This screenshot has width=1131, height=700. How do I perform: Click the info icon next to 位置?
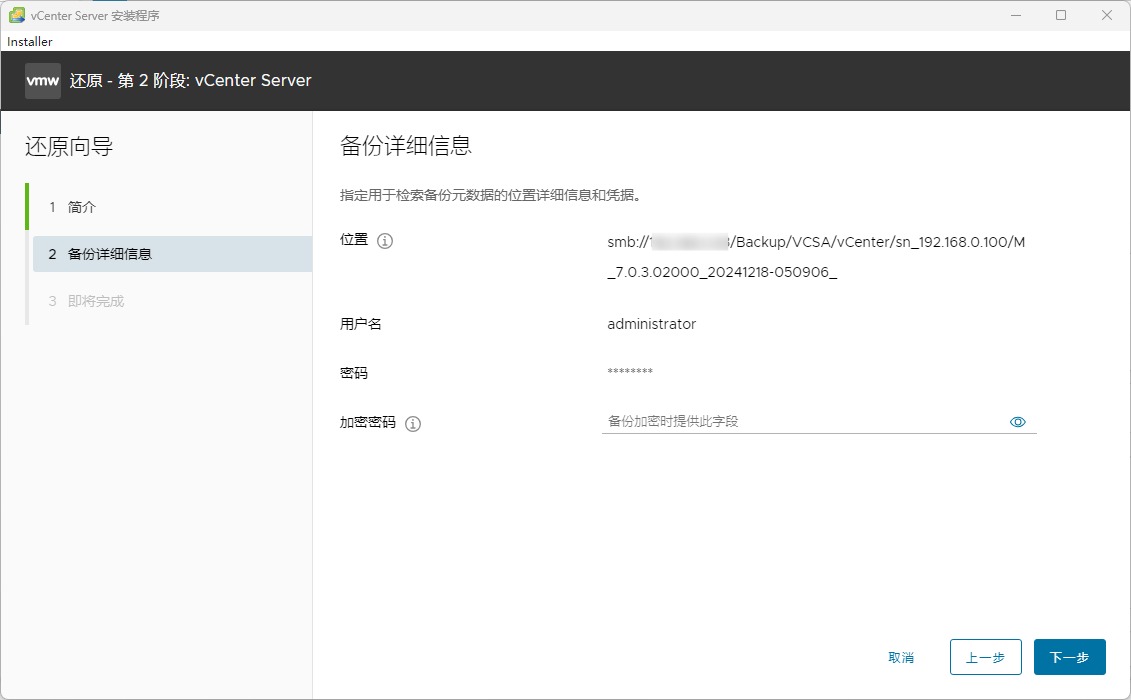tap(385, 241)
